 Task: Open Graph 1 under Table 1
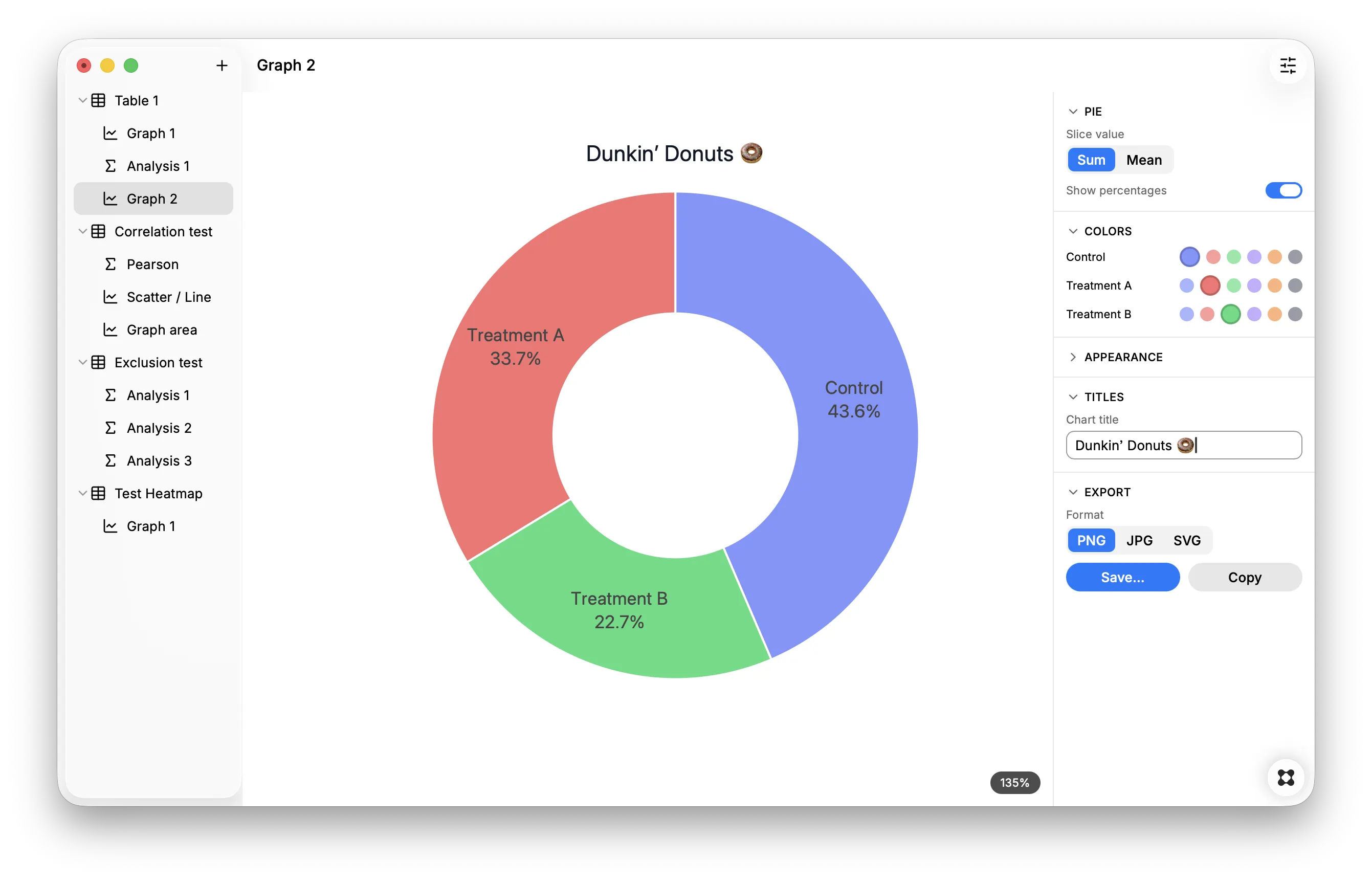153,134
